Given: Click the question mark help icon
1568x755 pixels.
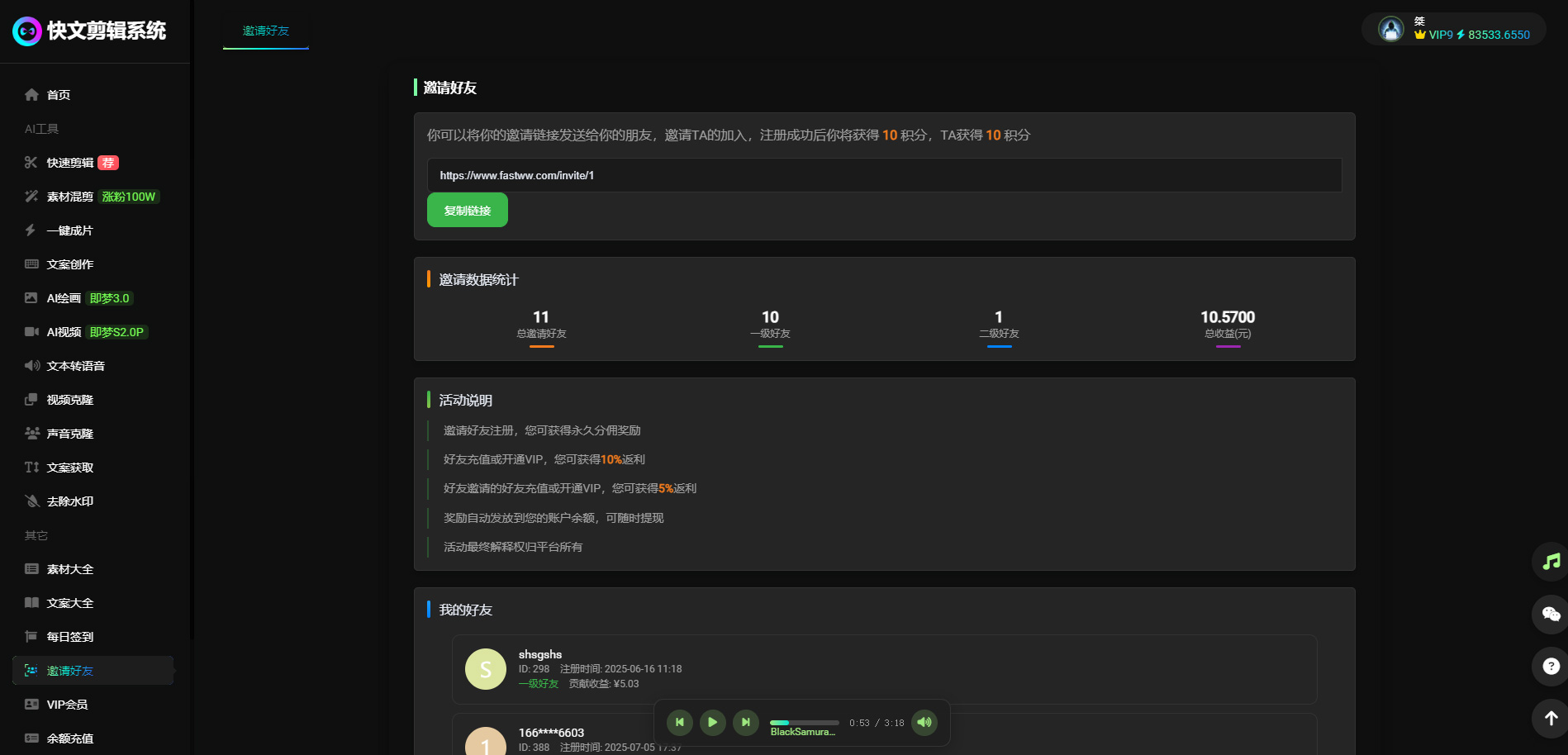Looking at the screenshot, I should click(x=1551, y=666).
